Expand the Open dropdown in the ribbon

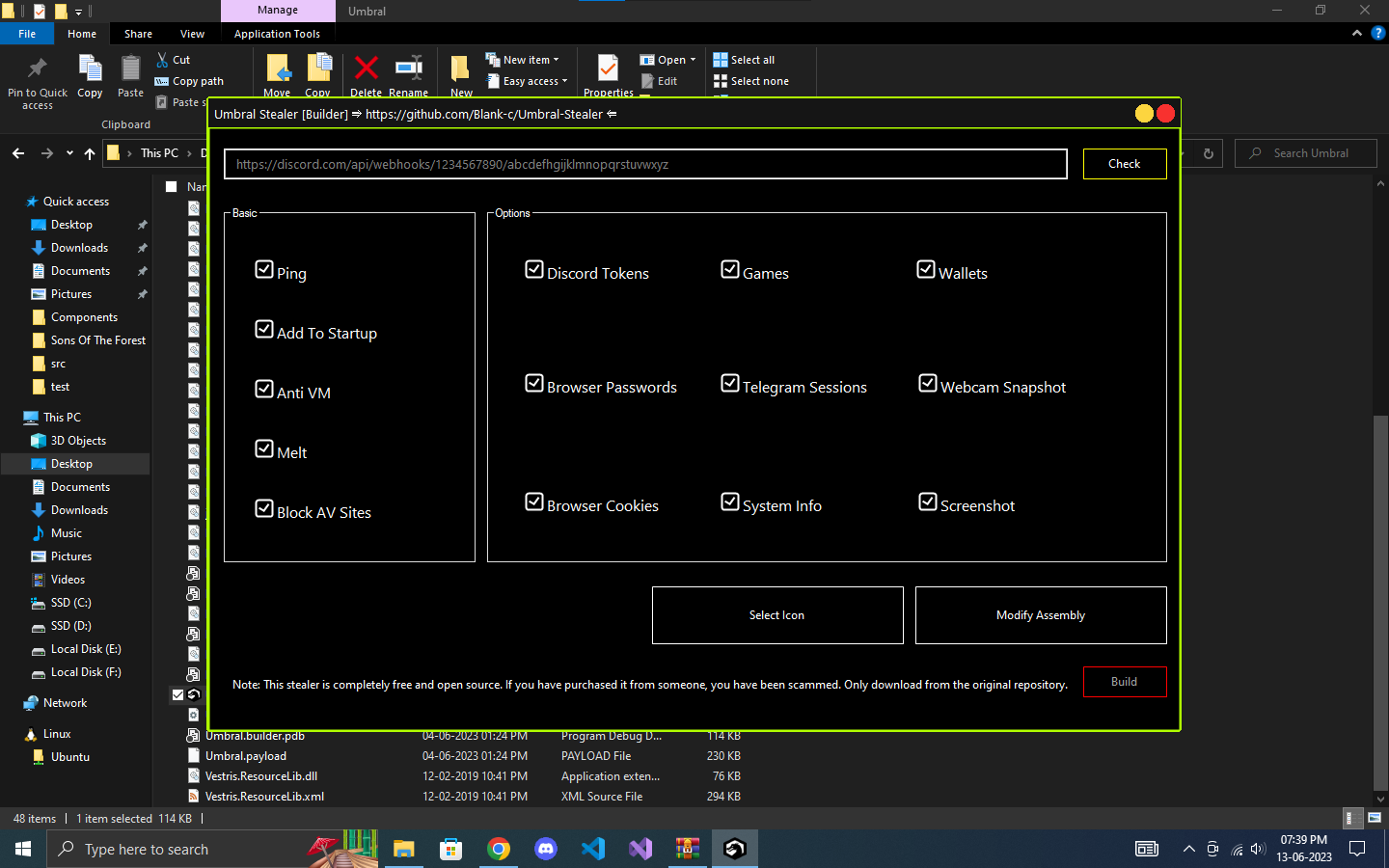tap(692, 59)
